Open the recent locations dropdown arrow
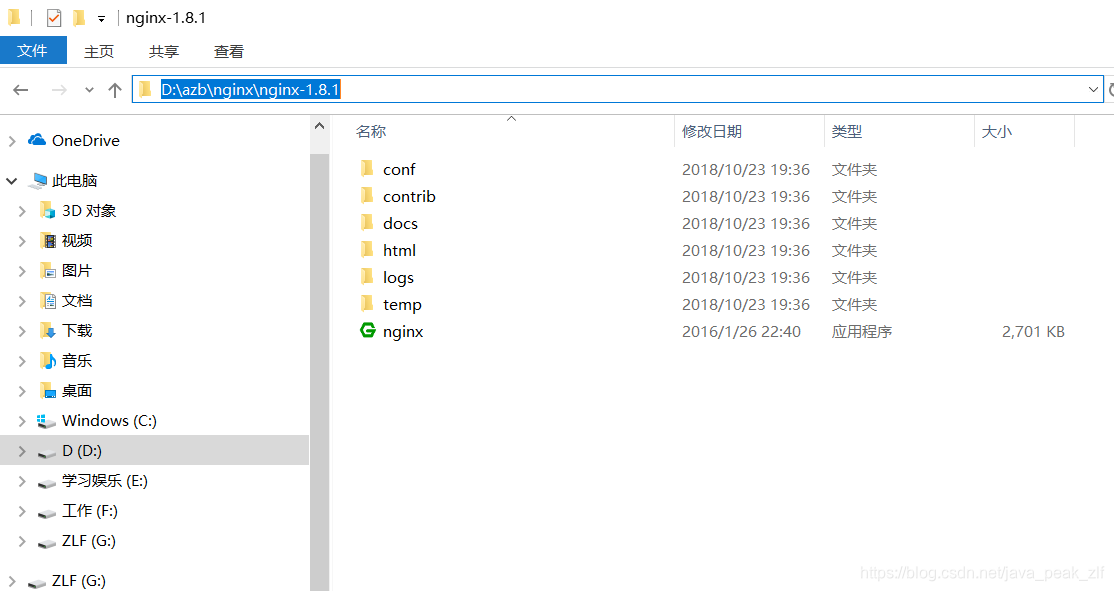 coord(89,90)
